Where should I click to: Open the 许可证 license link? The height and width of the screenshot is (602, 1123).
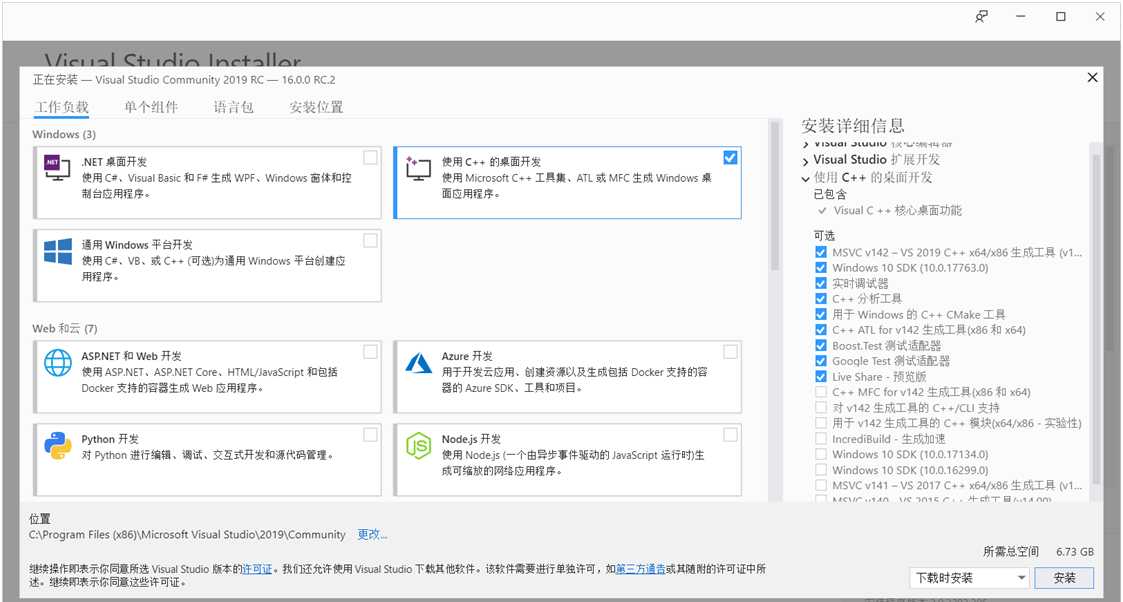(x=257, y=569)
